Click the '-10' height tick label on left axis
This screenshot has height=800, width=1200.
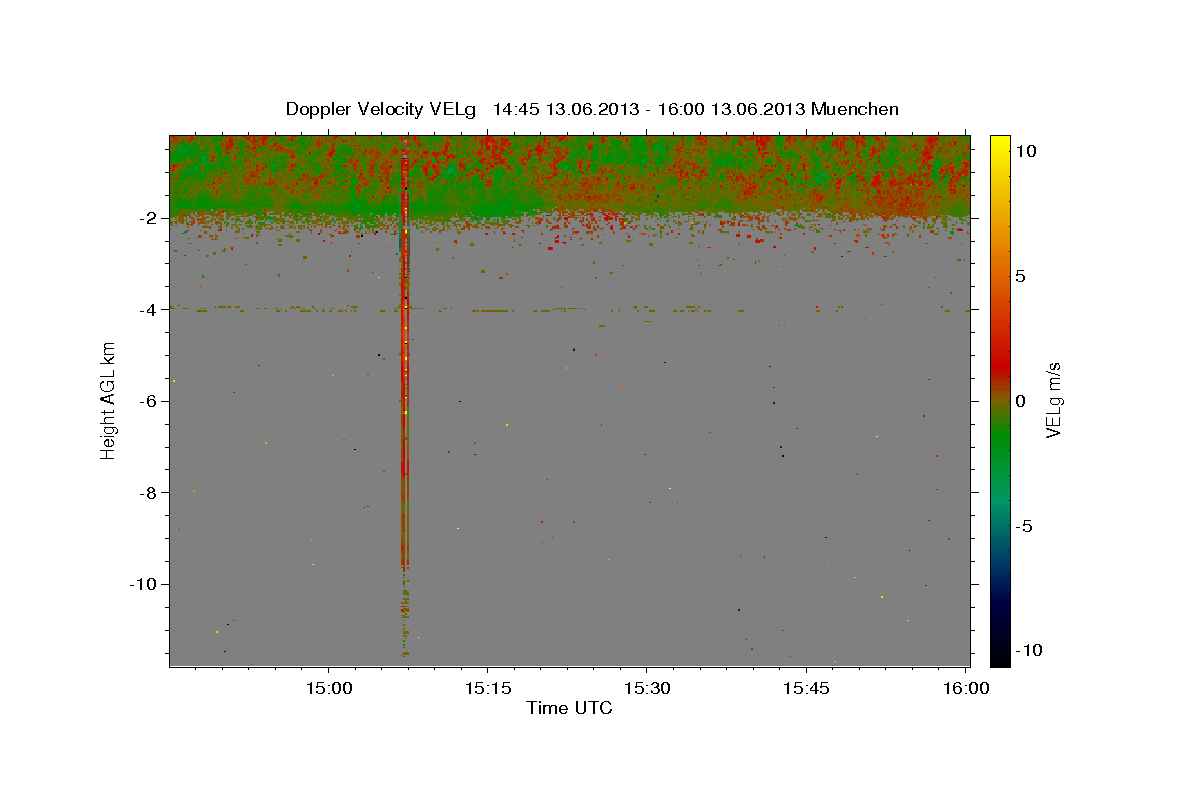click(145, 584)
